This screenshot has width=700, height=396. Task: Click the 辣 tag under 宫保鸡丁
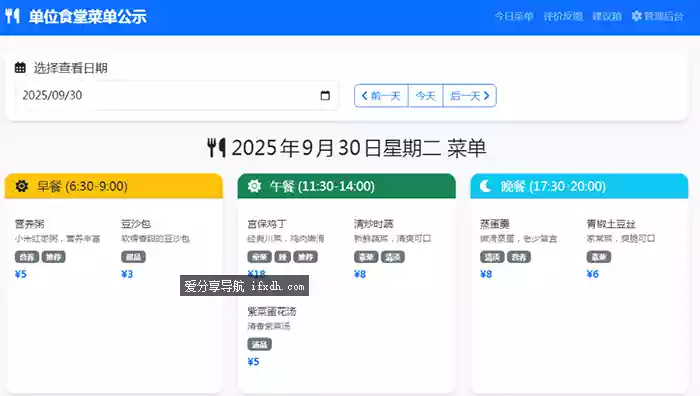point(283,257)
